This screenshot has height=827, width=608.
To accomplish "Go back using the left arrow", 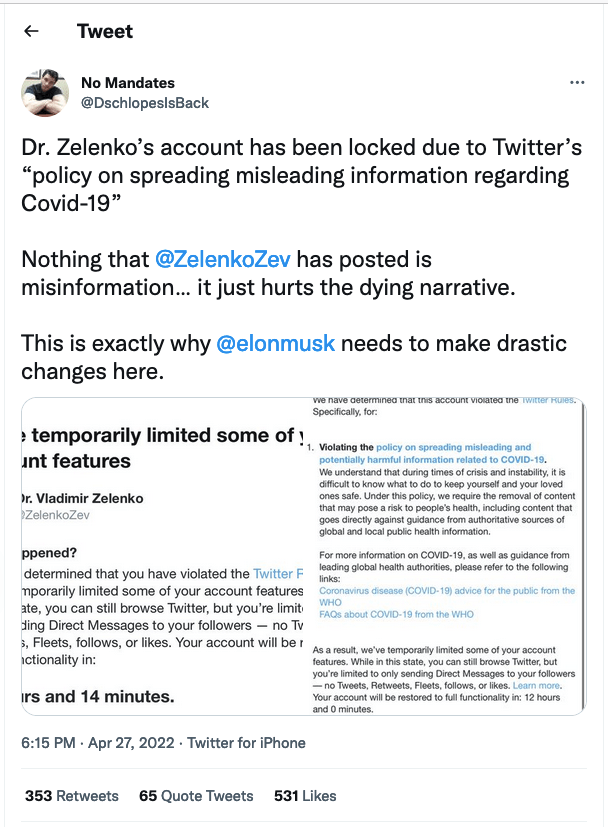I will (31, 31).
